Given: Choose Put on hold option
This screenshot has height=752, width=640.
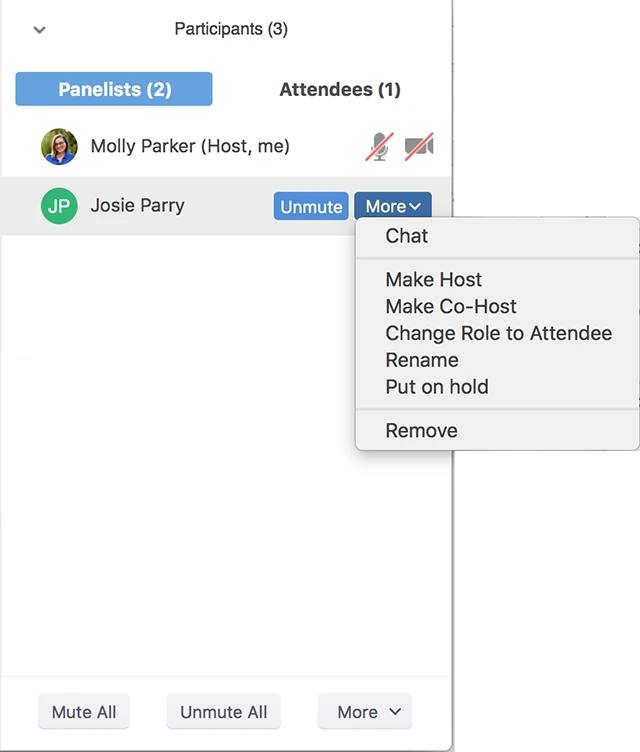Looking at the screenshot, I should [437, 387].
